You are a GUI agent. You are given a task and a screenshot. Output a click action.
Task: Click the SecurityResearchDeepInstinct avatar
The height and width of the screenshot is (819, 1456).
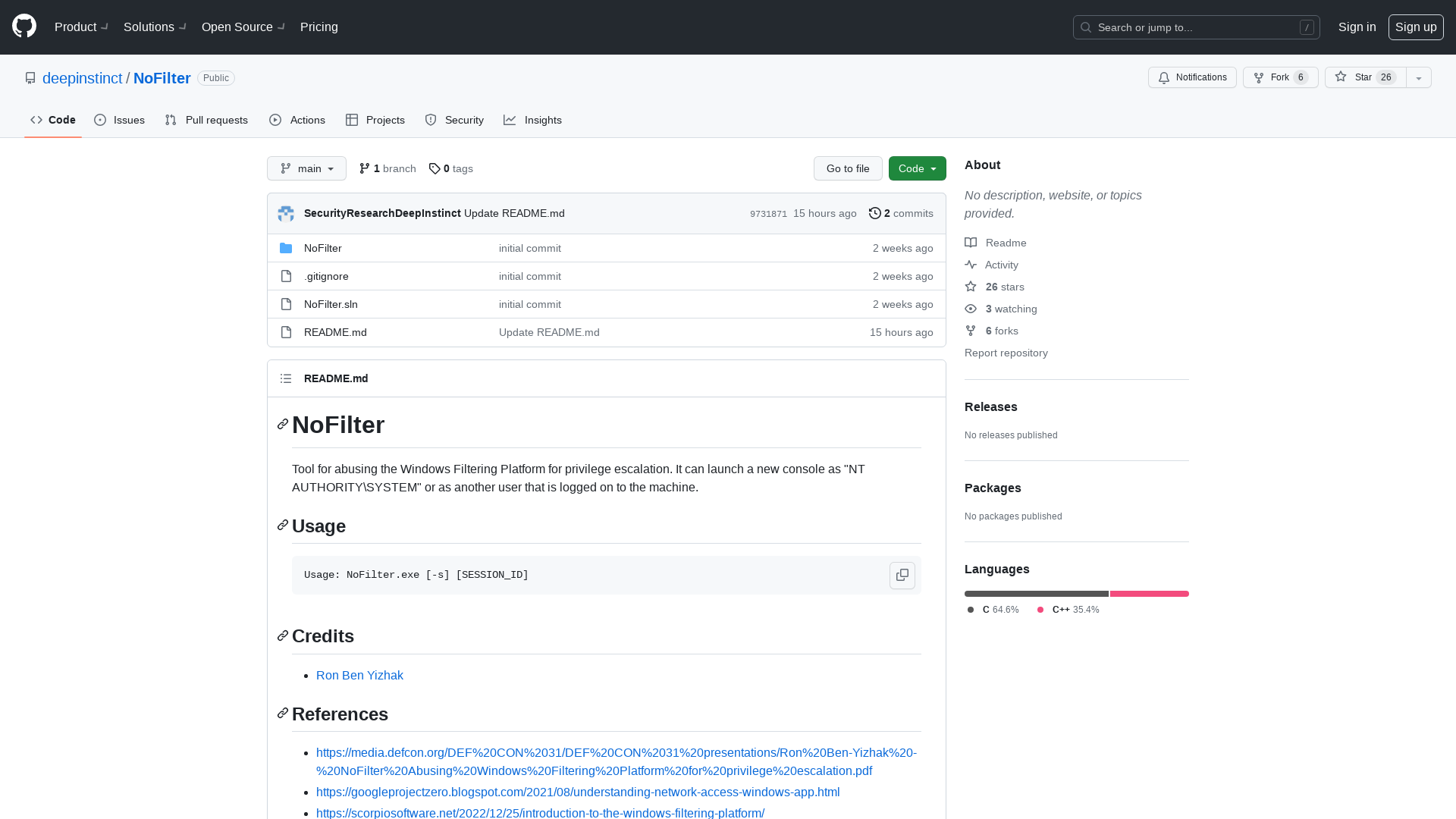tap(286, 214)
